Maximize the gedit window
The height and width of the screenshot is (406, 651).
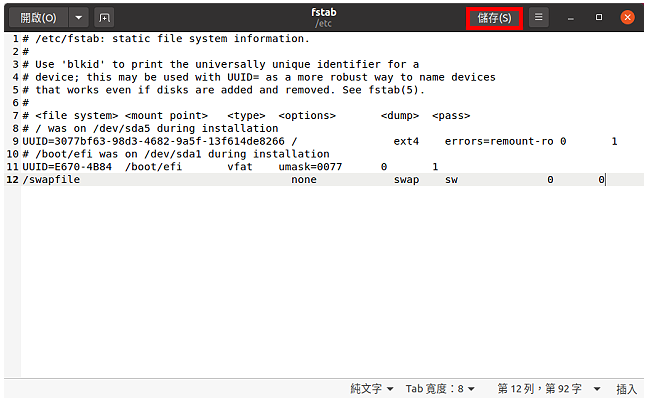[599, 17]
